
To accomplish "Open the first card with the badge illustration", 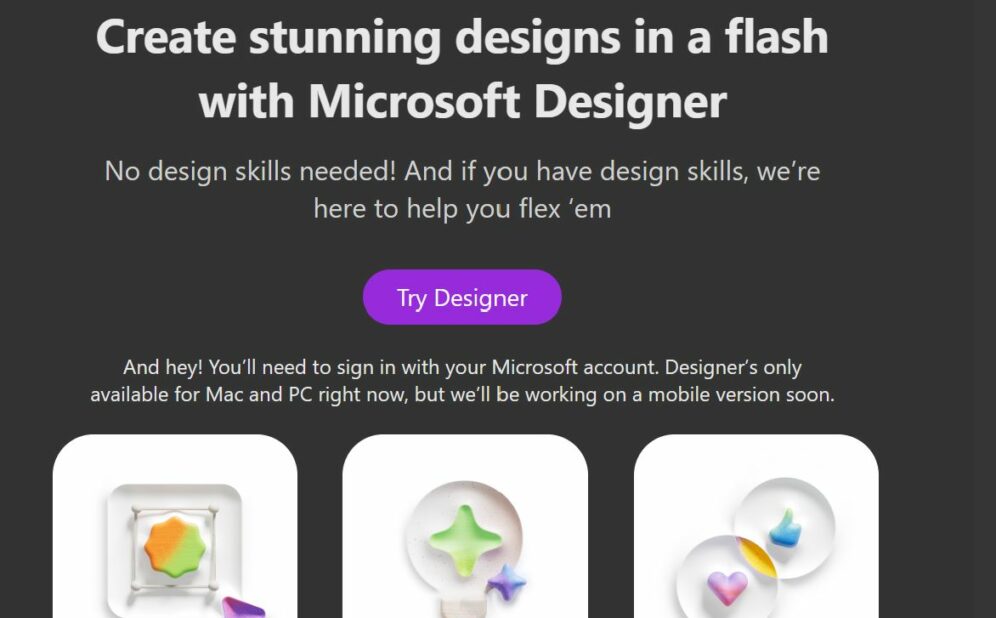I will (175, 526).
